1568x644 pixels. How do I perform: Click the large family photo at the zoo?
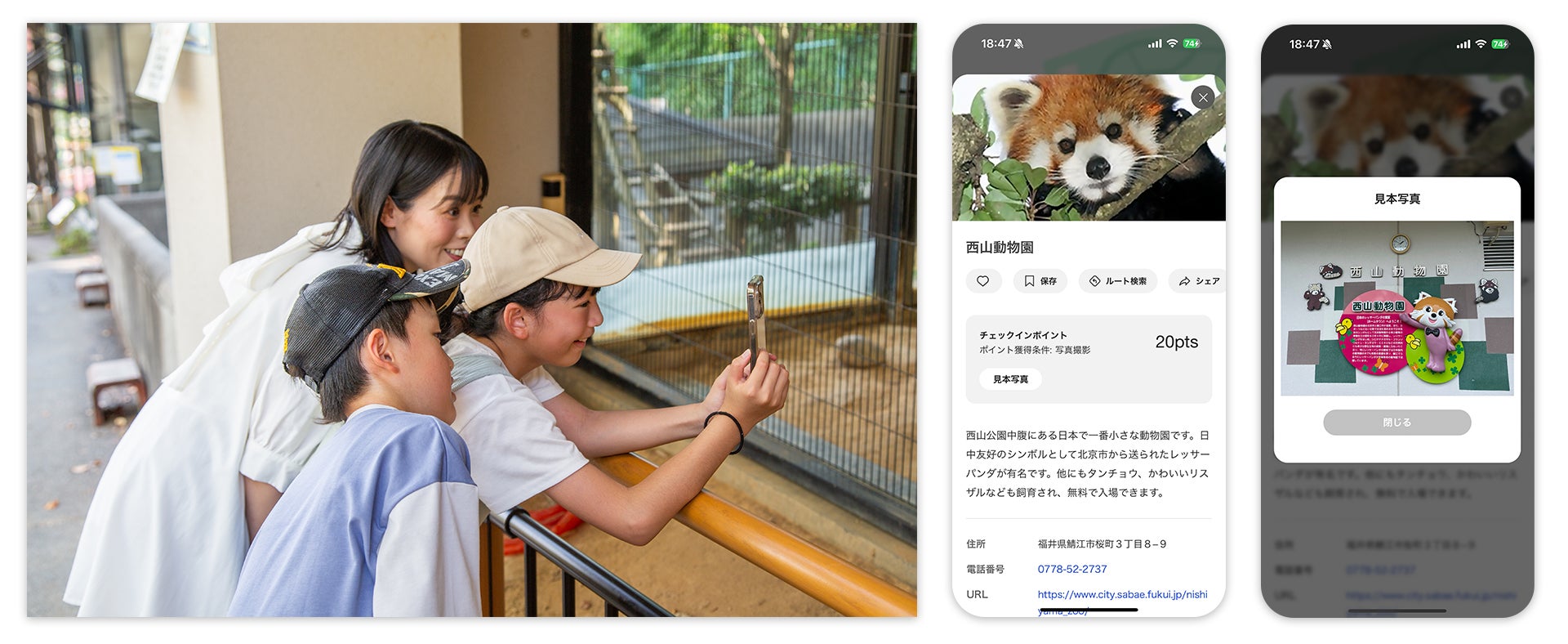click(471, 320)
